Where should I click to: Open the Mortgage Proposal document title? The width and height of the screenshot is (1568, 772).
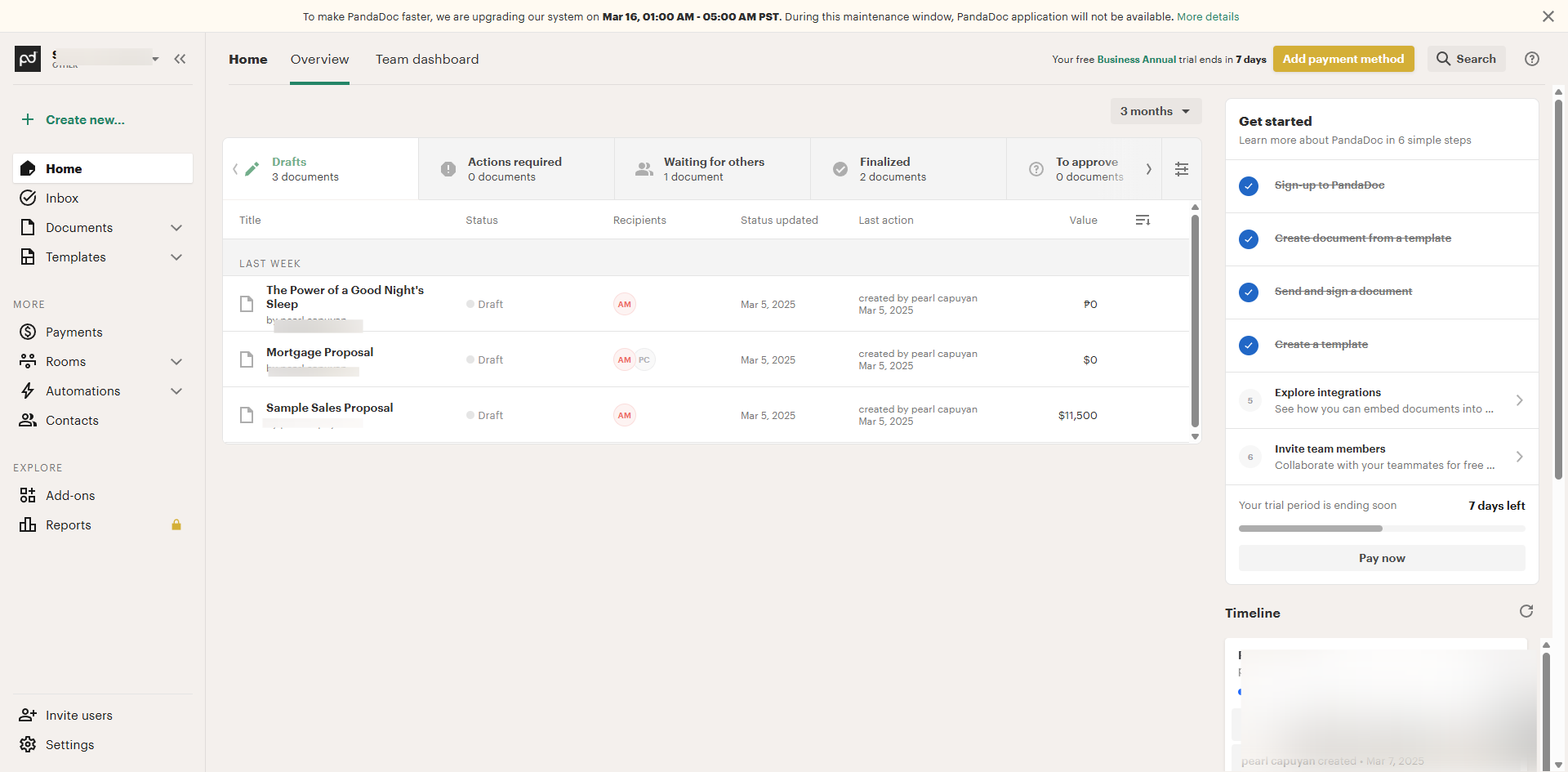click(319, 352)
